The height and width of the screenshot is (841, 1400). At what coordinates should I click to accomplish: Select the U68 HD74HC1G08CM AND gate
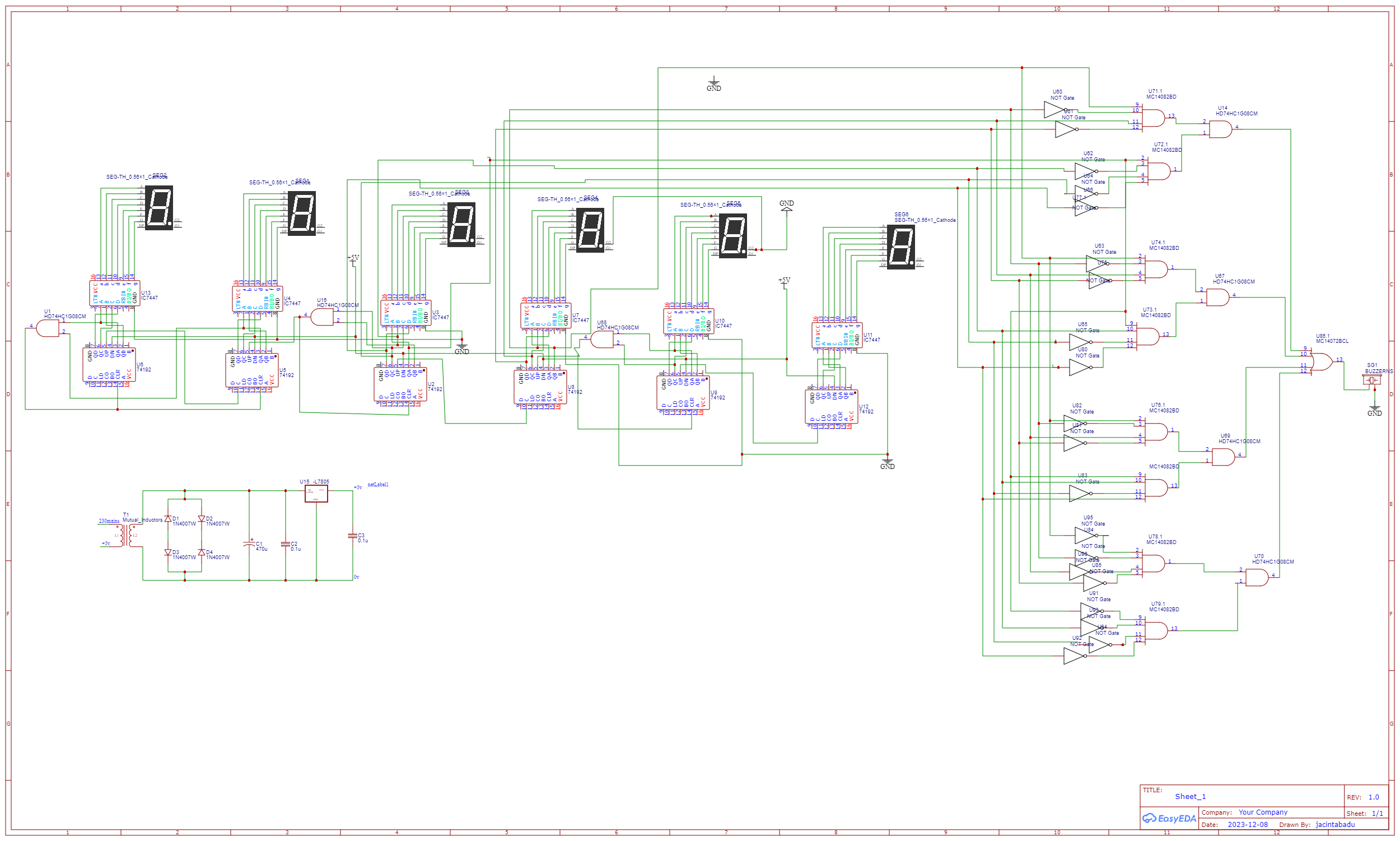[601, 340]
